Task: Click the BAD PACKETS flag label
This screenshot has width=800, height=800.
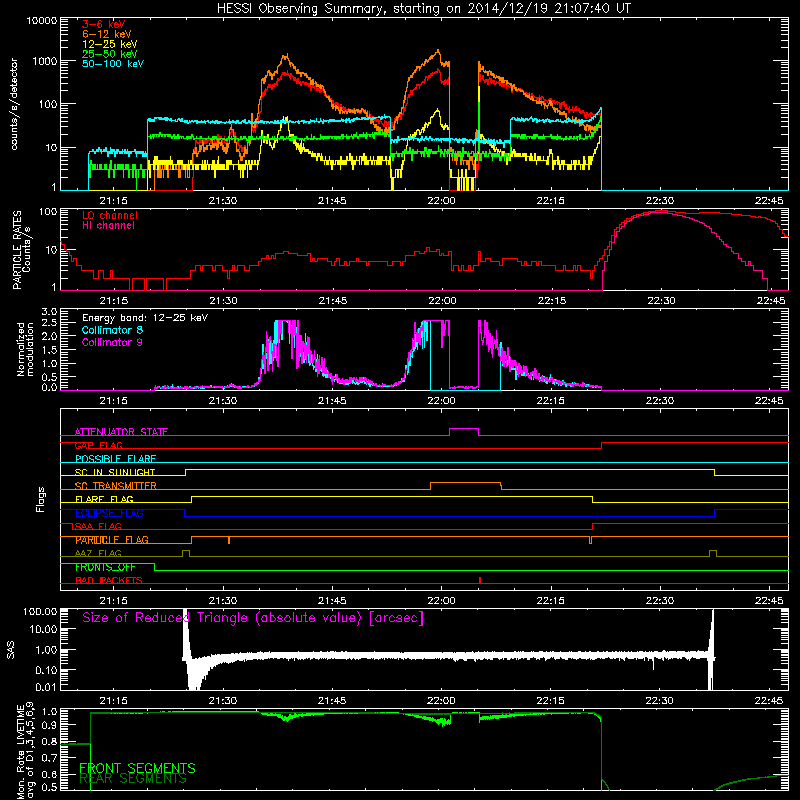Action: coord(109,580)
